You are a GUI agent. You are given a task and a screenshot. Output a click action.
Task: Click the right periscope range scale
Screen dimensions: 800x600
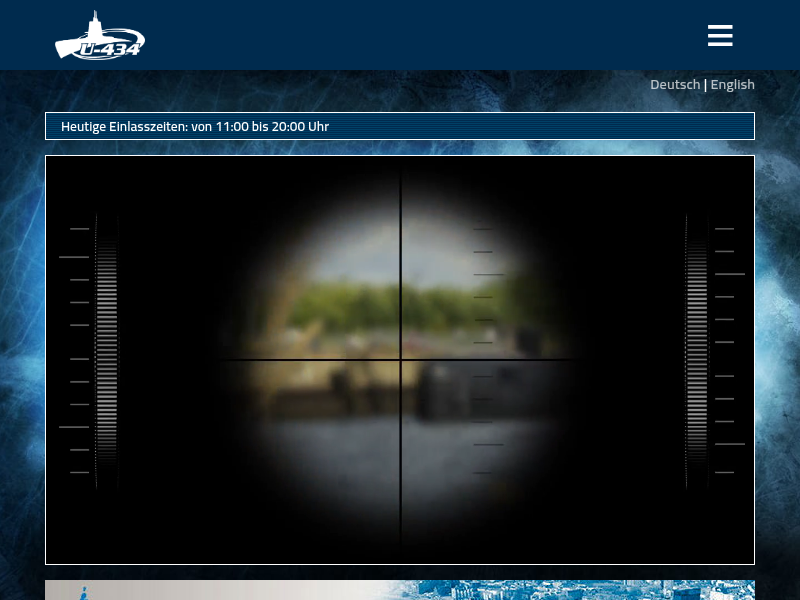pos(697,350)
